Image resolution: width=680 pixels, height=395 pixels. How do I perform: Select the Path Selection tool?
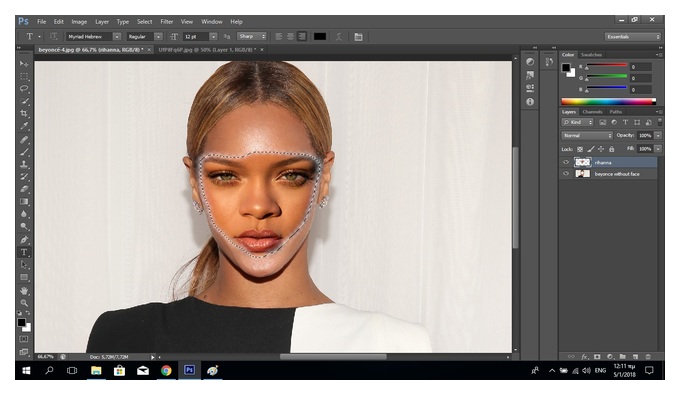24,264
